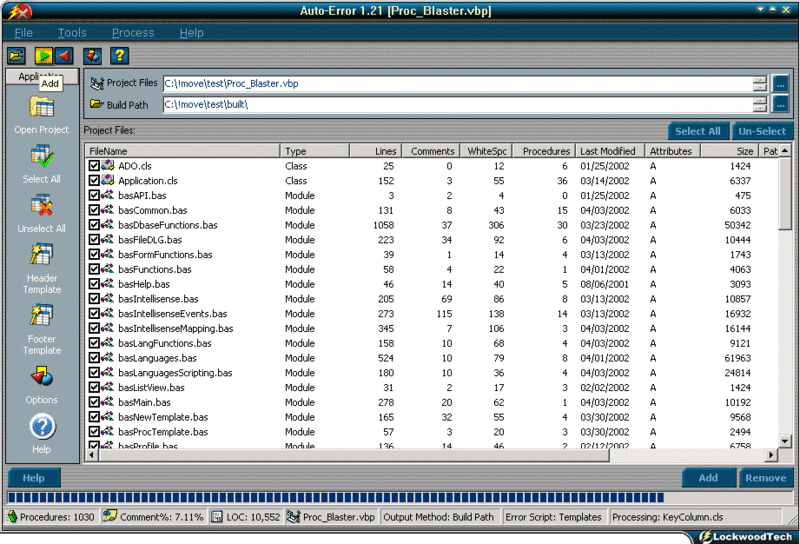Sort by the Size column header

click(x=730, y=151)
